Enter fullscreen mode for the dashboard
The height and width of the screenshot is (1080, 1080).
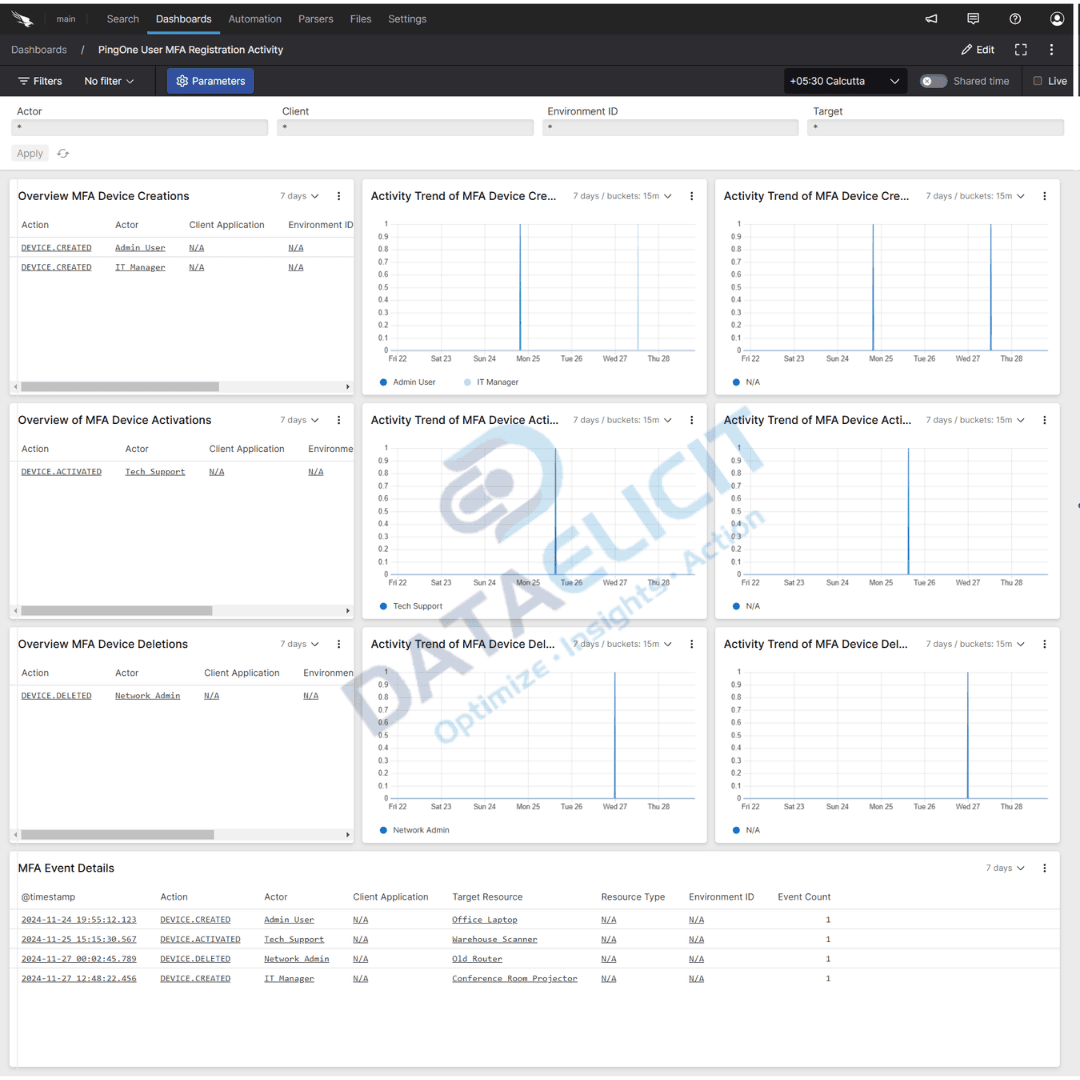tap(1020, 49)
